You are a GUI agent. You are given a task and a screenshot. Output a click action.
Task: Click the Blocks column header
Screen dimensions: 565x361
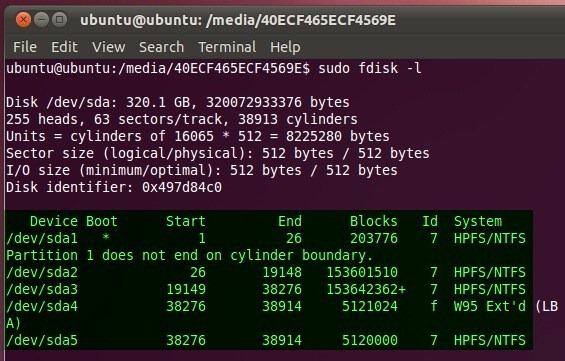[374, 221]
